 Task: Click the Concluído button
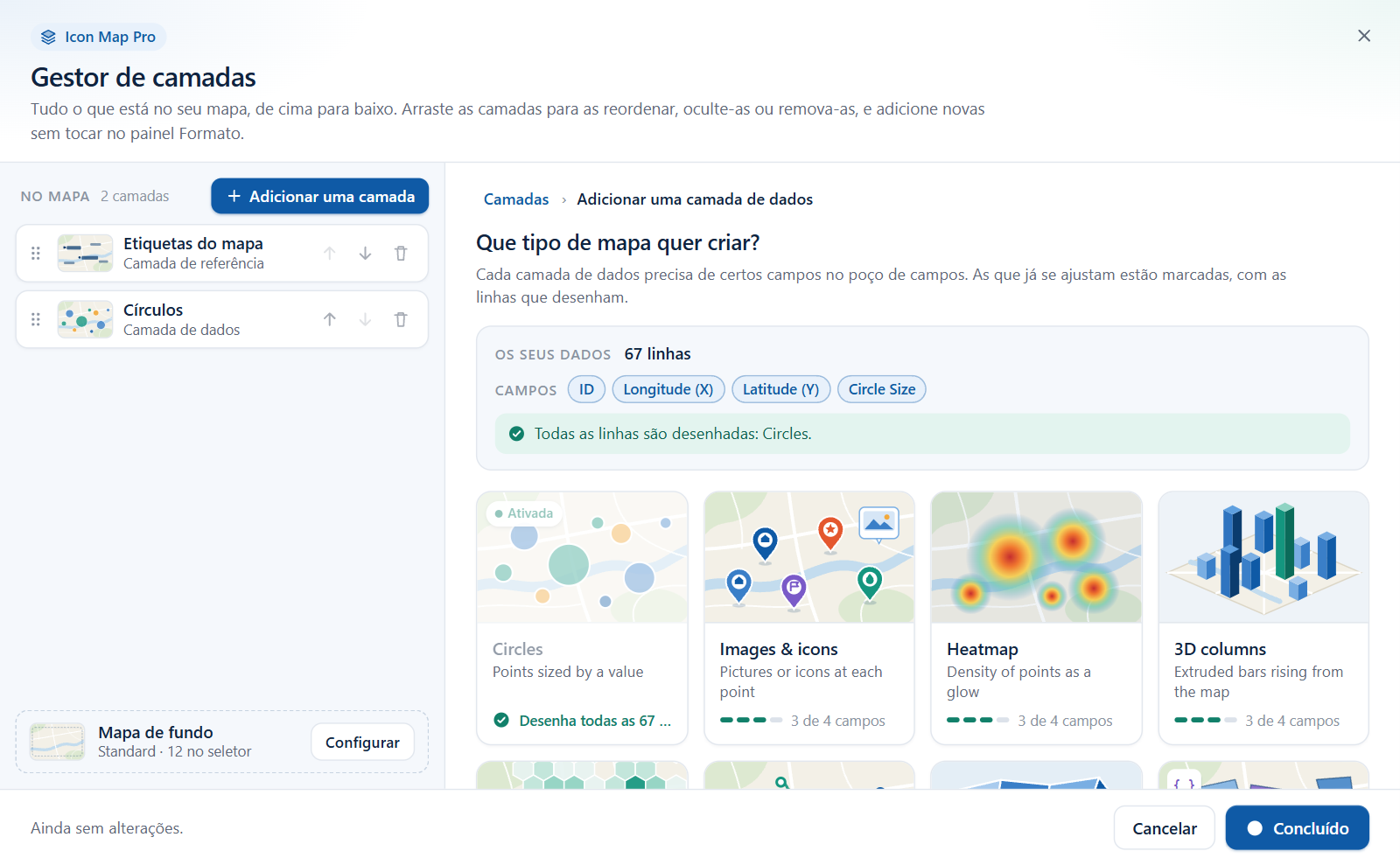[1297, 827]
